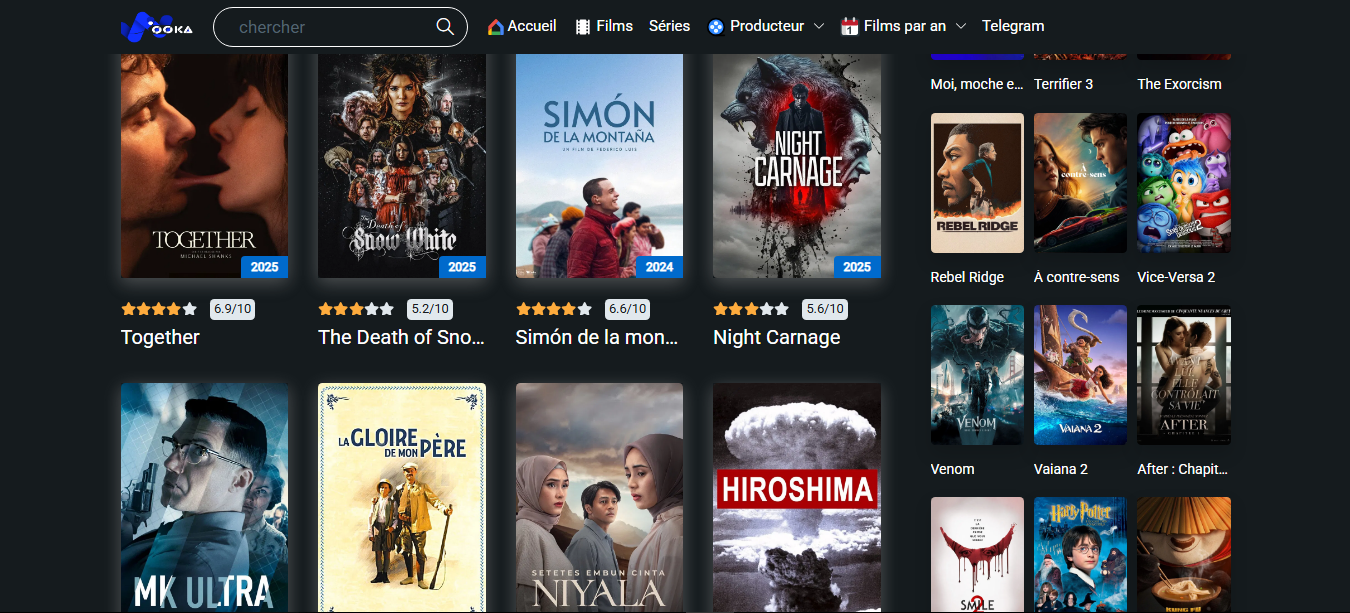Open the Films par an menu
1350x613 pixels.
(x=903, y=26)
